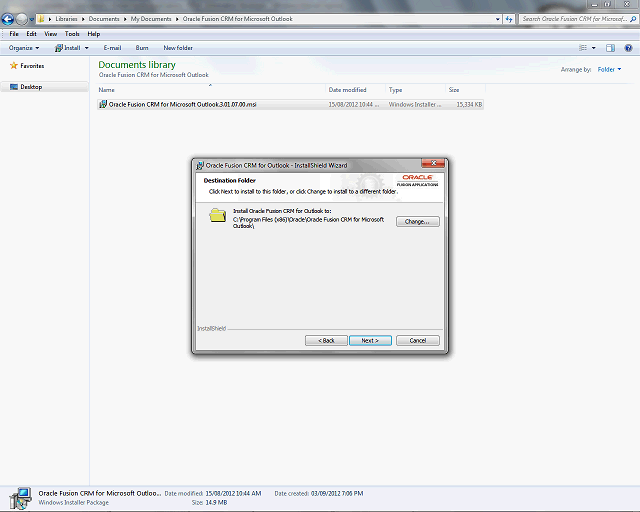The image size is (640, 512).
Task: Click the Change your view icon
Action: click(x=583, y=48)
